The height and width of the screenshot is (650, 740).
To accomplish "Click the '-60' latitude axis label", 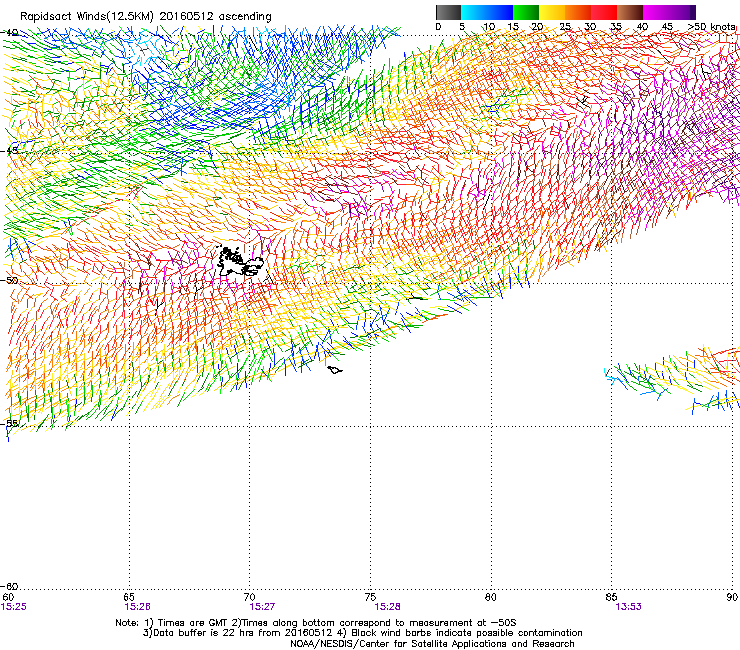I will pos(10,587).
